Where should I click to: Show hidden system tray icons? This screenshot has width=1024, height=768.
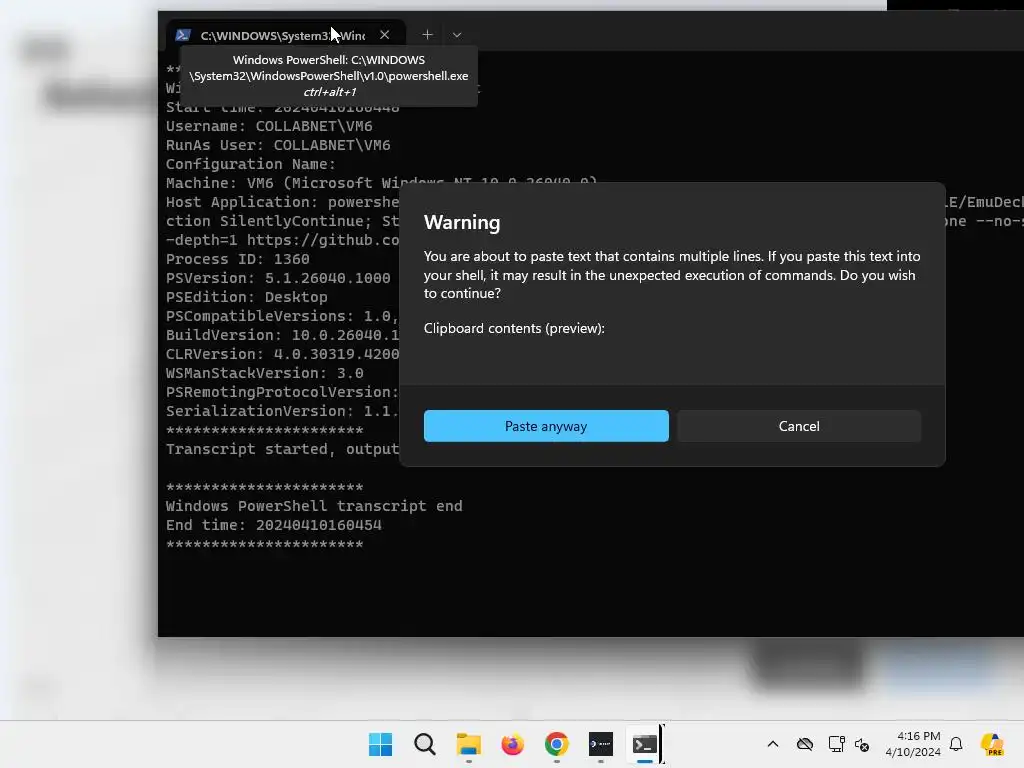click(773, 744)
